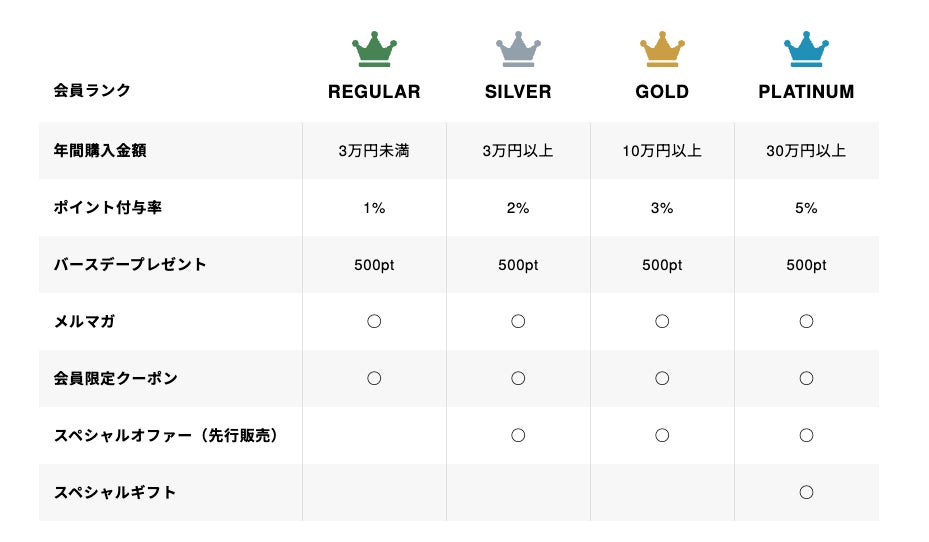Image resolution: width=929 pixels, height=542 pixels.
Task: Click the メルマガ circle under PLATINUM
Action: coord(806,322)
